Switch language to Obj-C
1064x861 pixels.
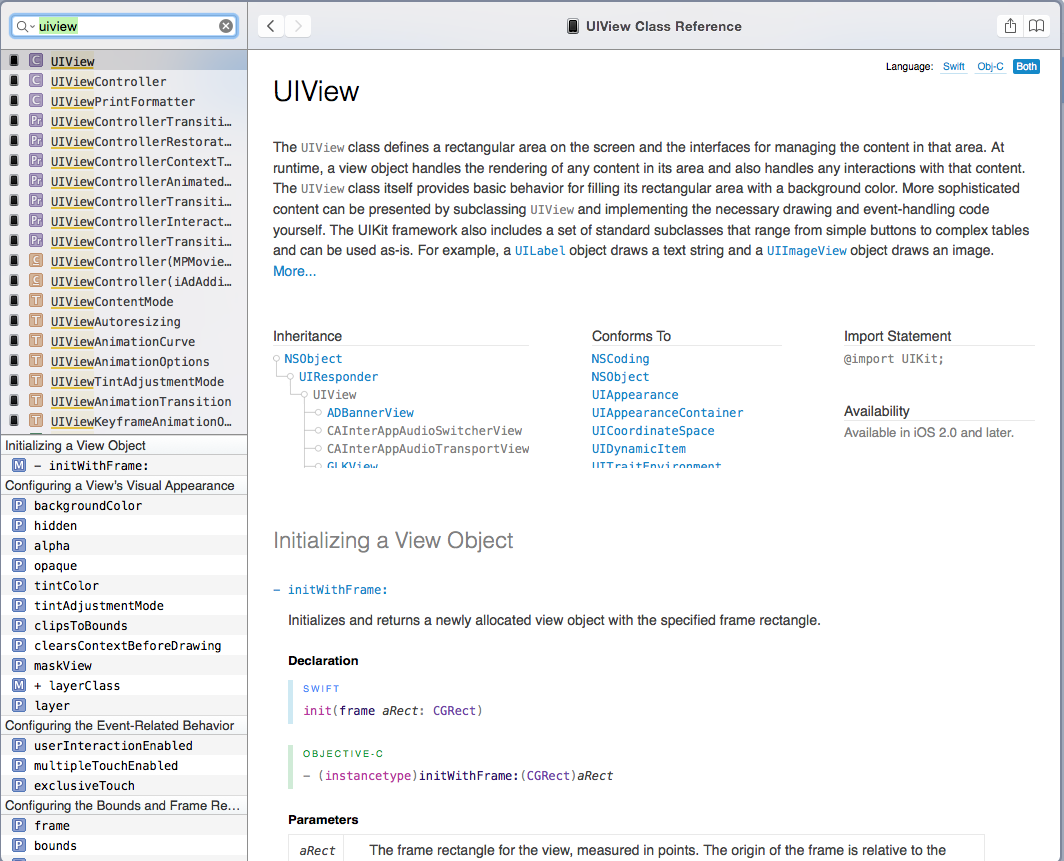(x=990, y=66)
